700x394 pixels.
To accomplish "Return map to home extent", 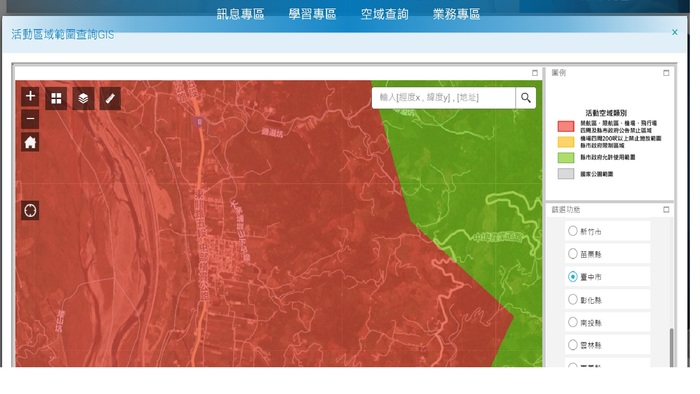I will [30, 142].
